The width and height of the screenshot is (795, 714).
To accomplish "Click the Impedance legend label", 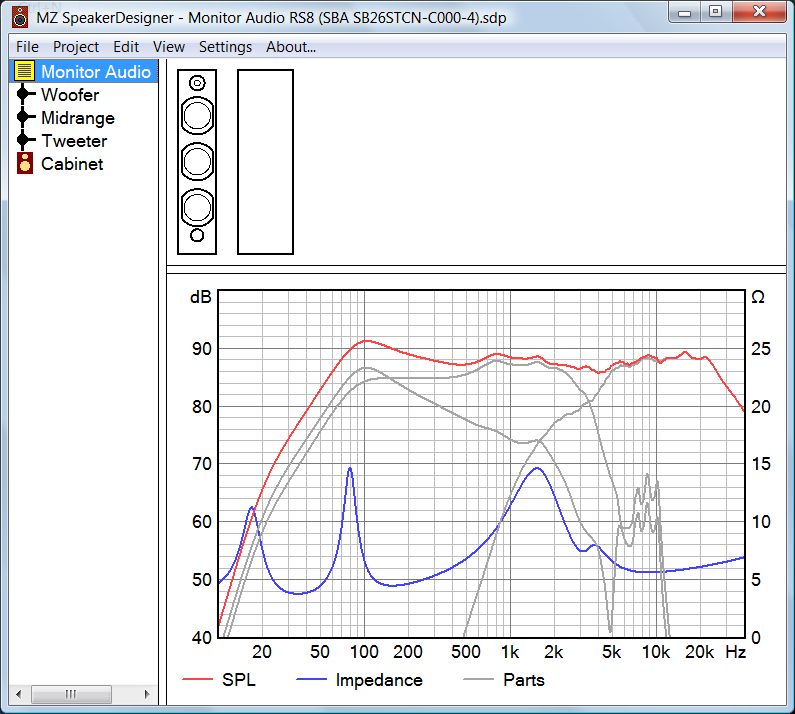I will [x=379, y=680].
